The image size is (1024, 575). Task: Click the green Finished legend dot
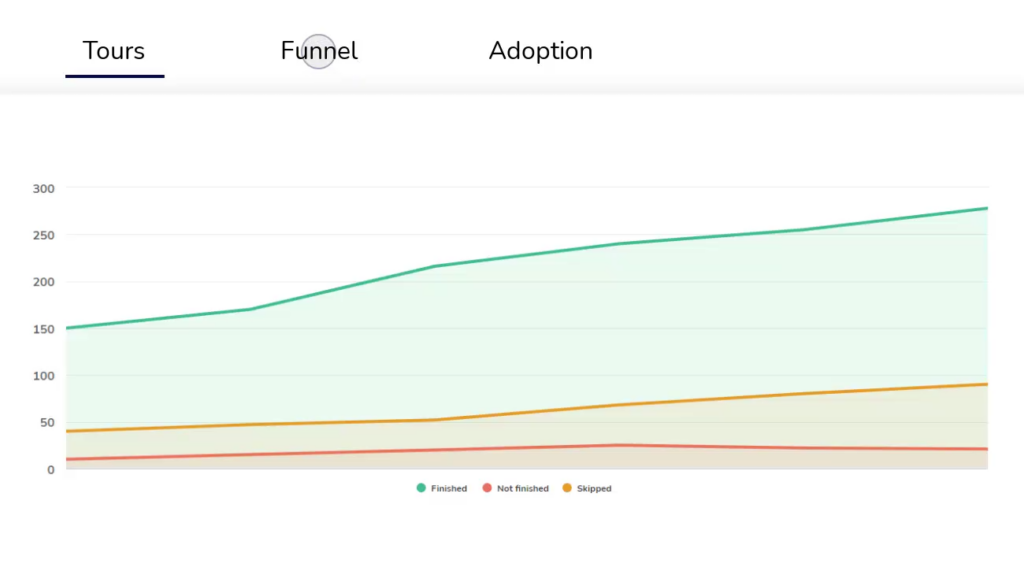pos(421,487)
